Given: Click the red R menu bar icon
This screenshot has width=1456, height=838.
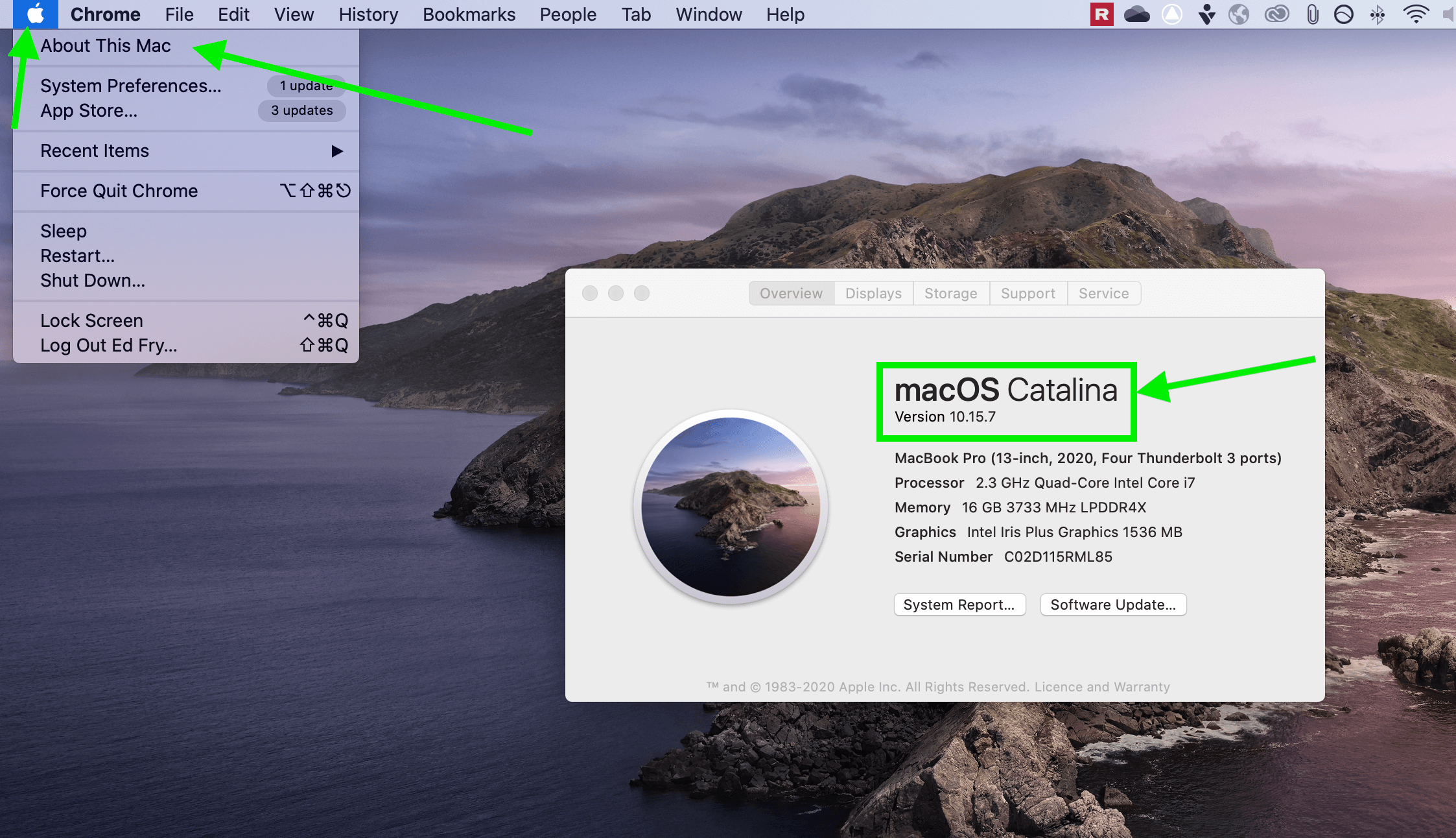Looking at the screenshot, I should pyautogui.click(x=1101, y=14).
